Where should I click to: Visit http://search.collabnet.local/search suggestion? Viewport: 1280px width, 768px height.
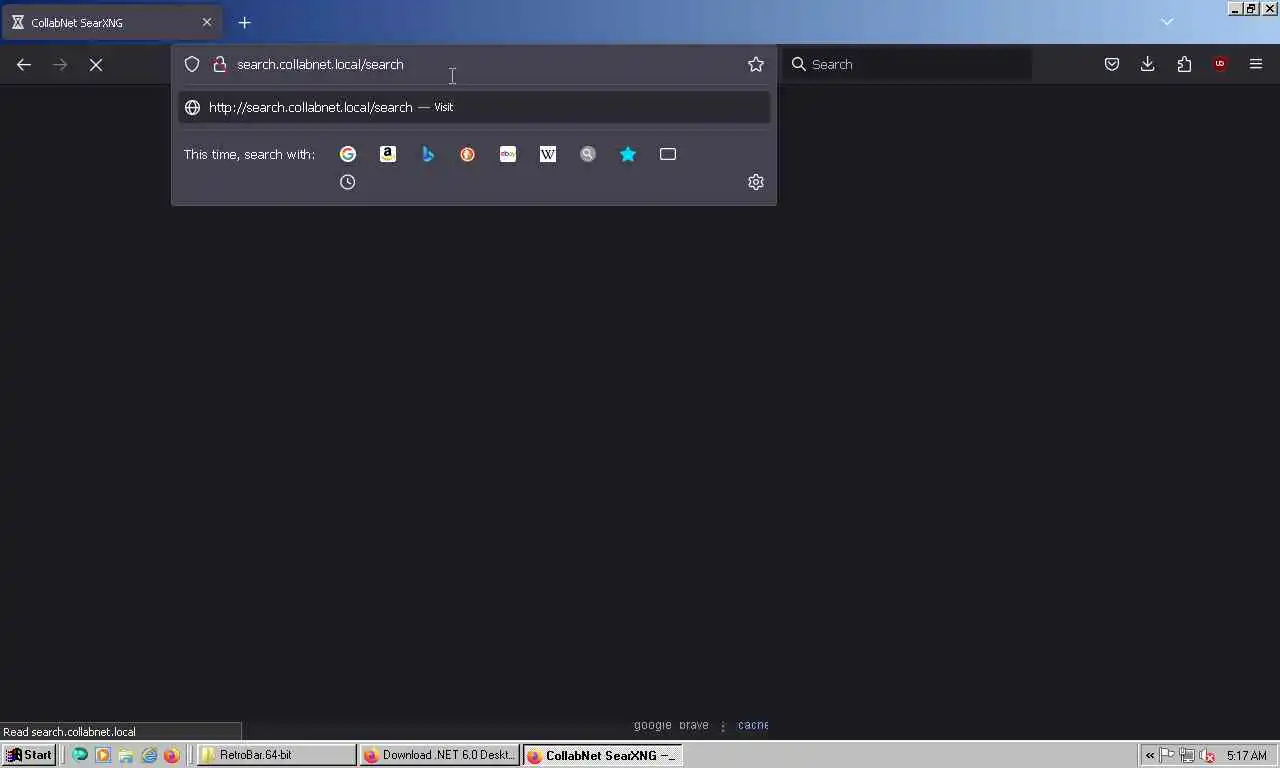pos(474,107)
